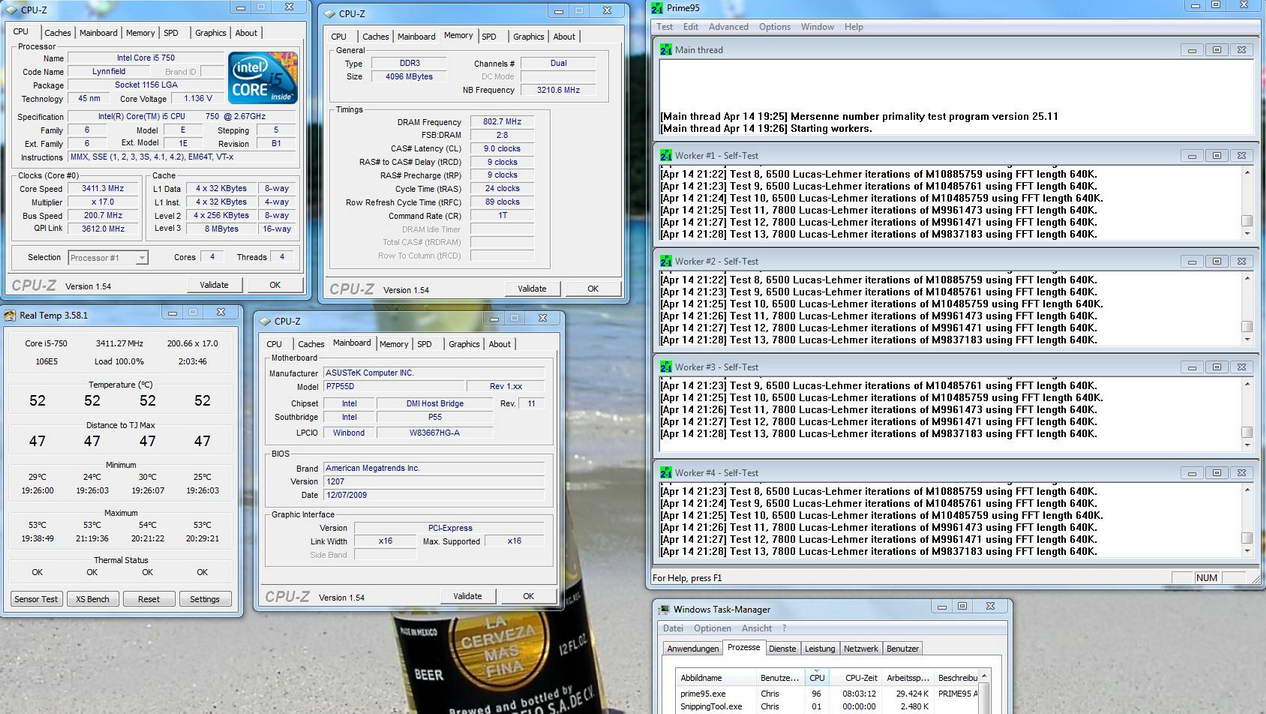
Task: Open the Help menu in Prime95
Action: point(853,27)
